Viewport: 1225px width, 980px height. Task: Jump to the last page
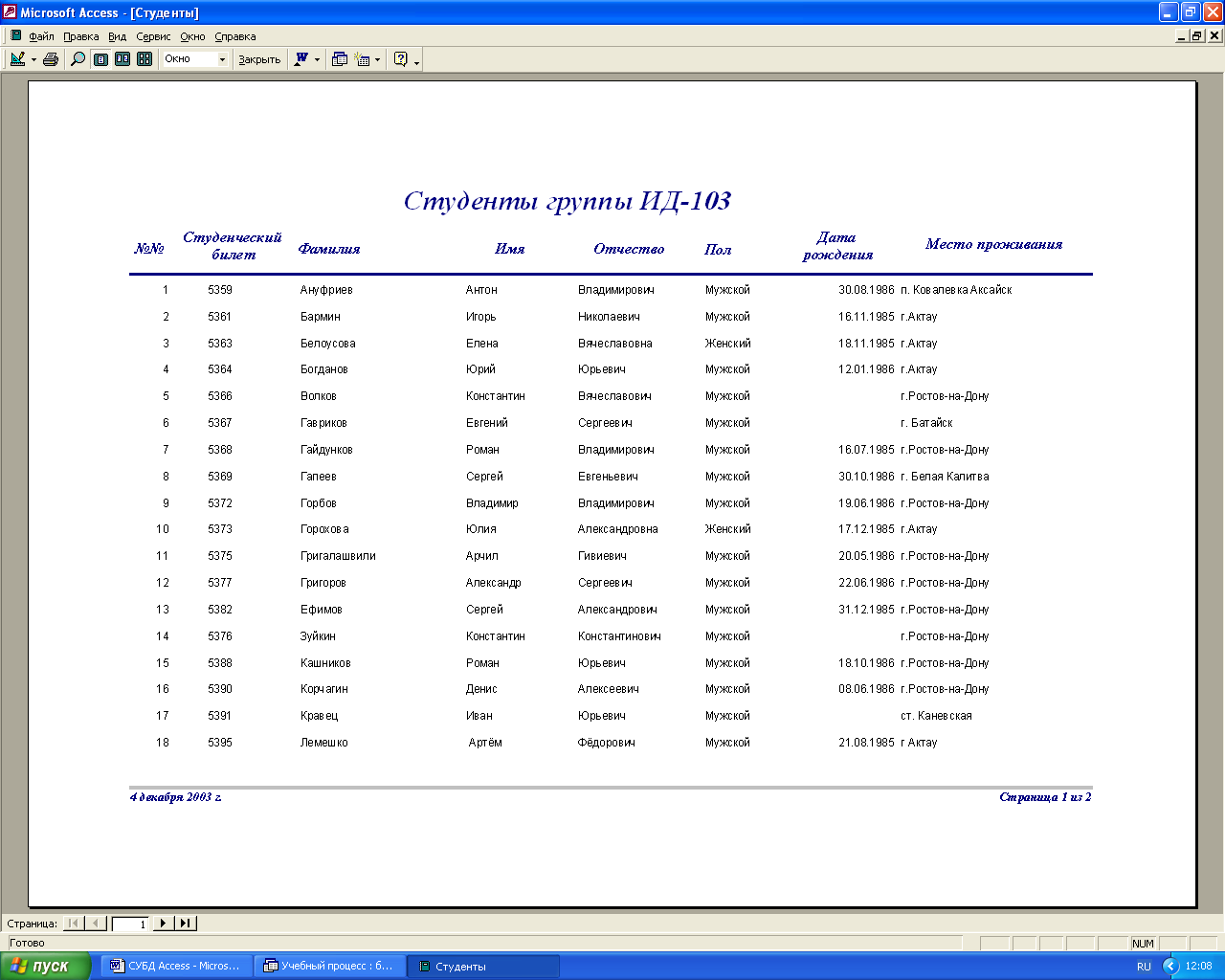pos(186,924)
